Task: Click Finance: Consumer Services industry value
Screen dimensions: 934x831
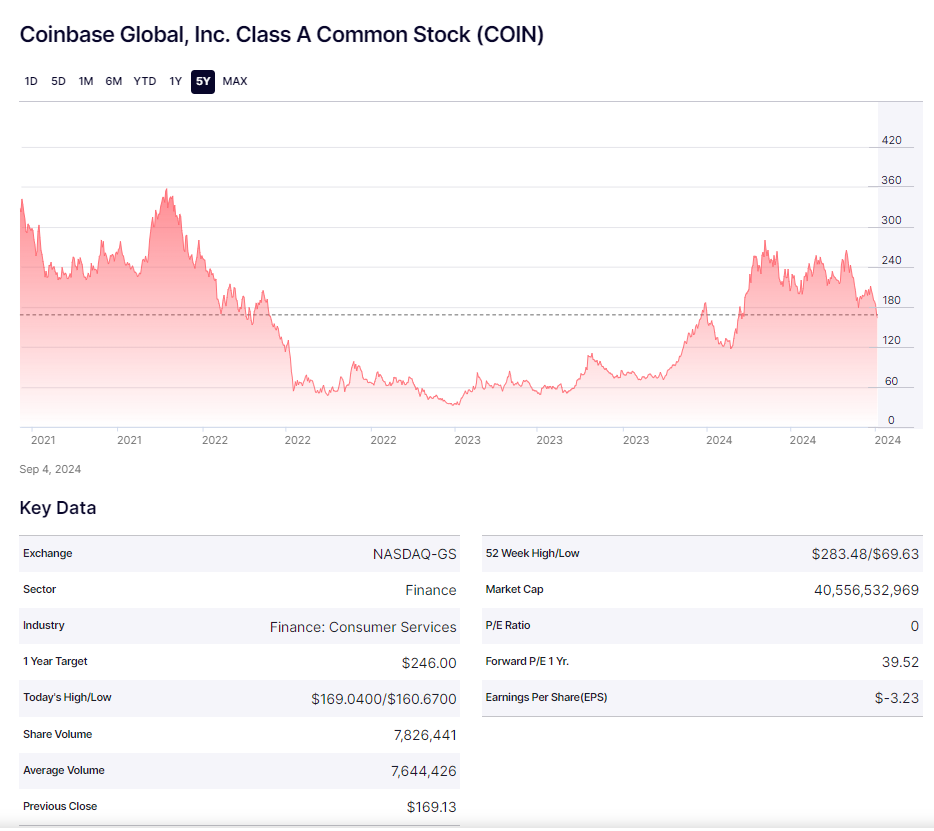Action: pyautogui.click(x=363, y=627)
